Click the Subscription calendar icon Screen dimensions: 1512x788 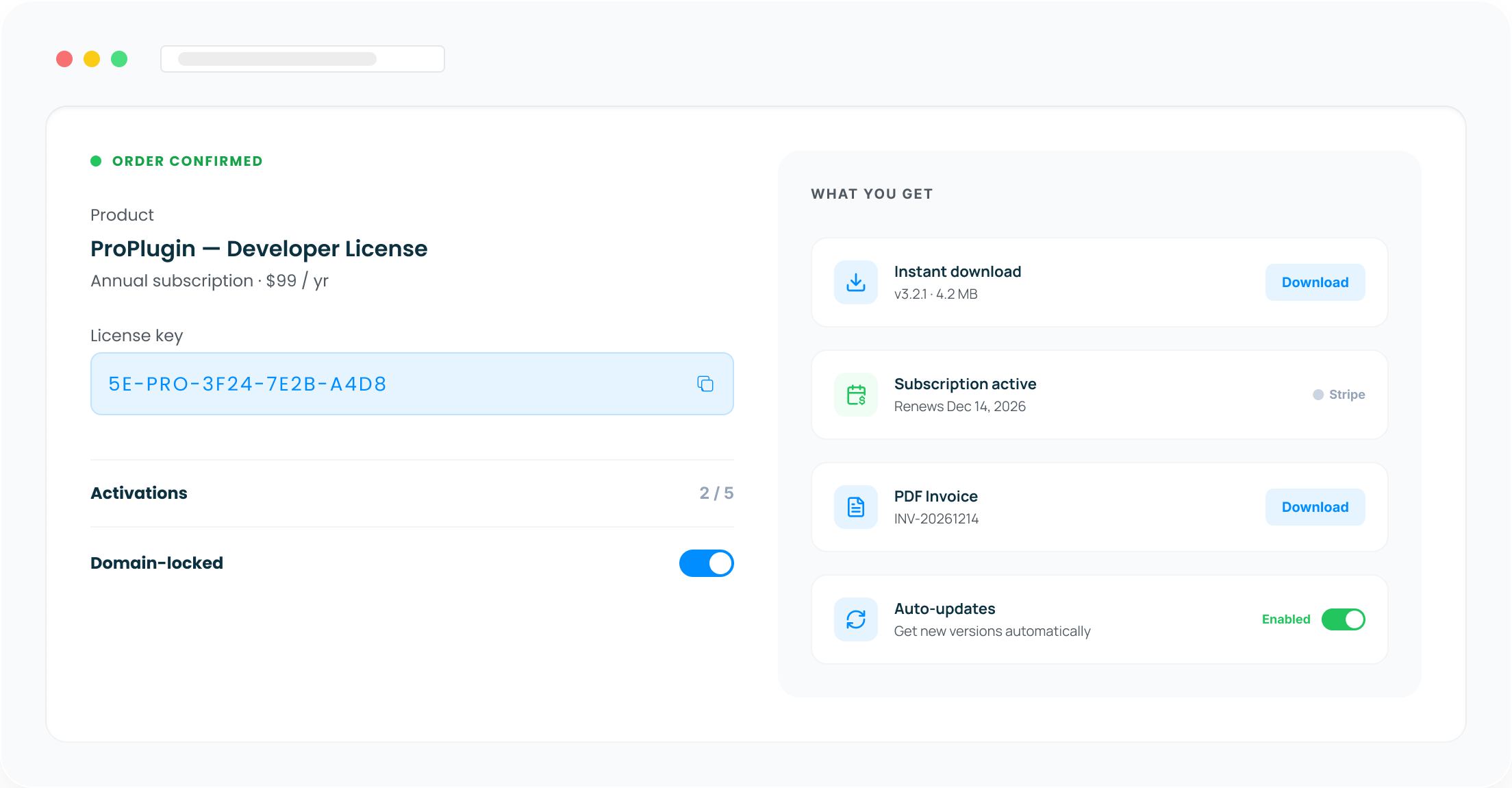tap(856, 395)
